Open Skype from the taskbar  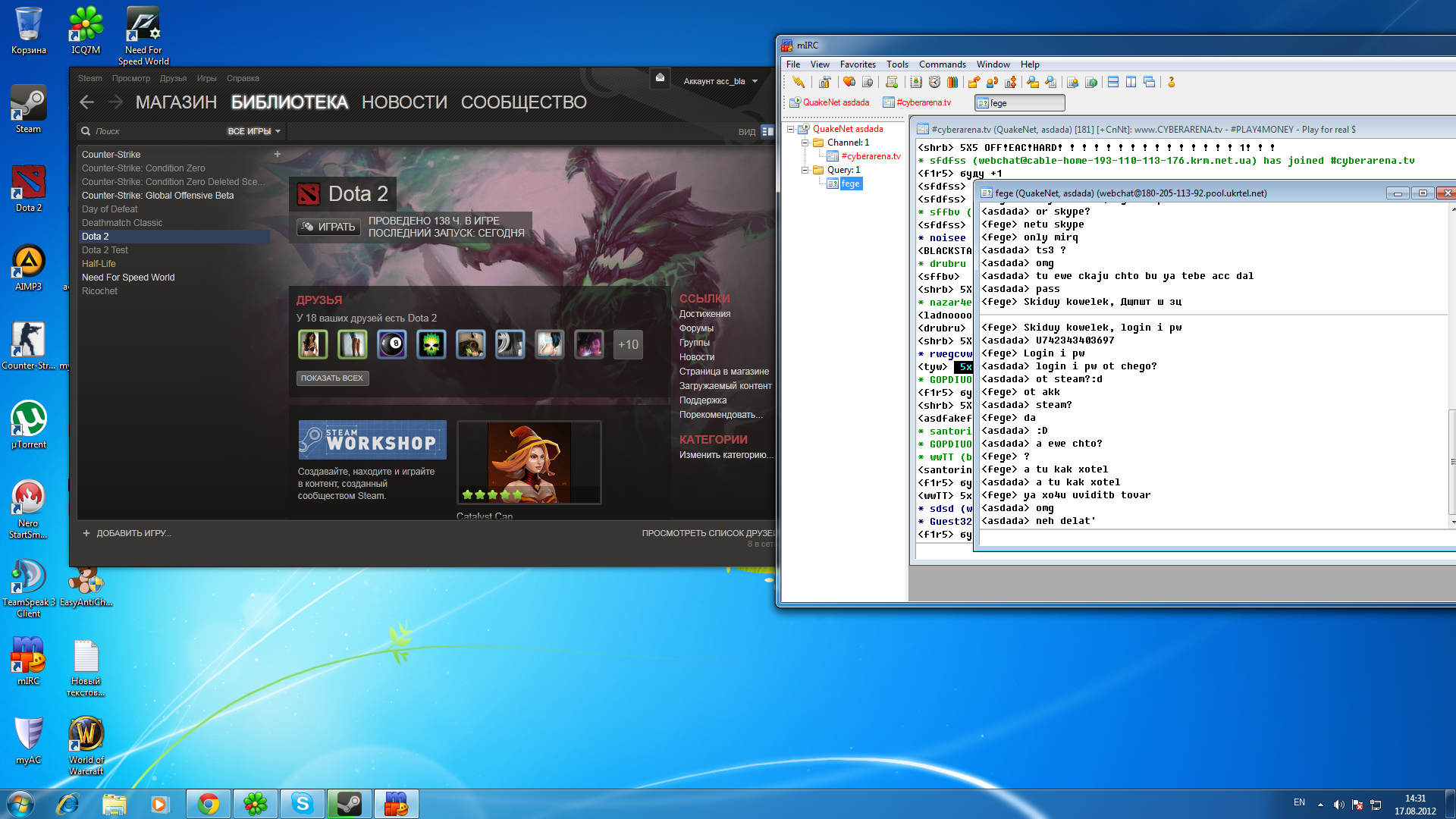(x=303, y=804)
